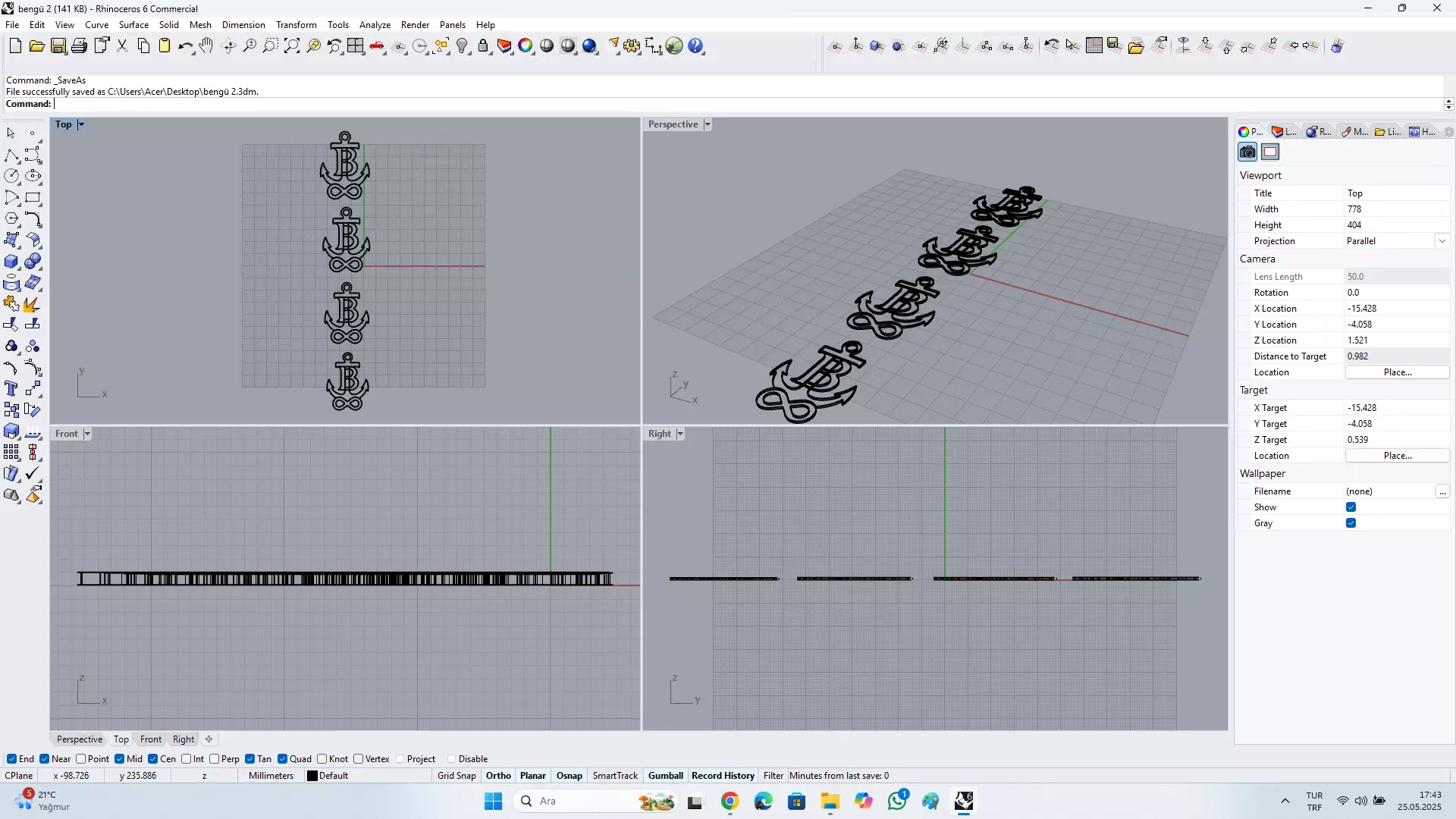The width and height of the screenshot is (1456, 819).
Task: Open the Transform menu
Action: 296,25
